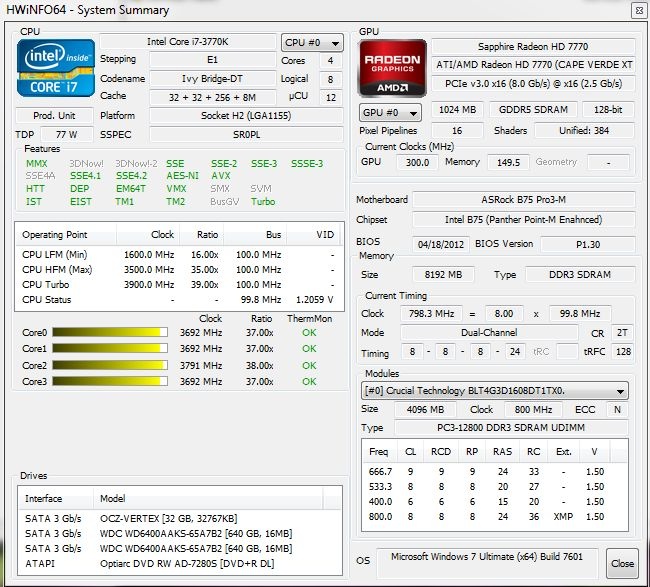This screenshot has width=650, height=587.
Task: Click the GPU memory clock 149.5 field
Action: click(508, 162)
